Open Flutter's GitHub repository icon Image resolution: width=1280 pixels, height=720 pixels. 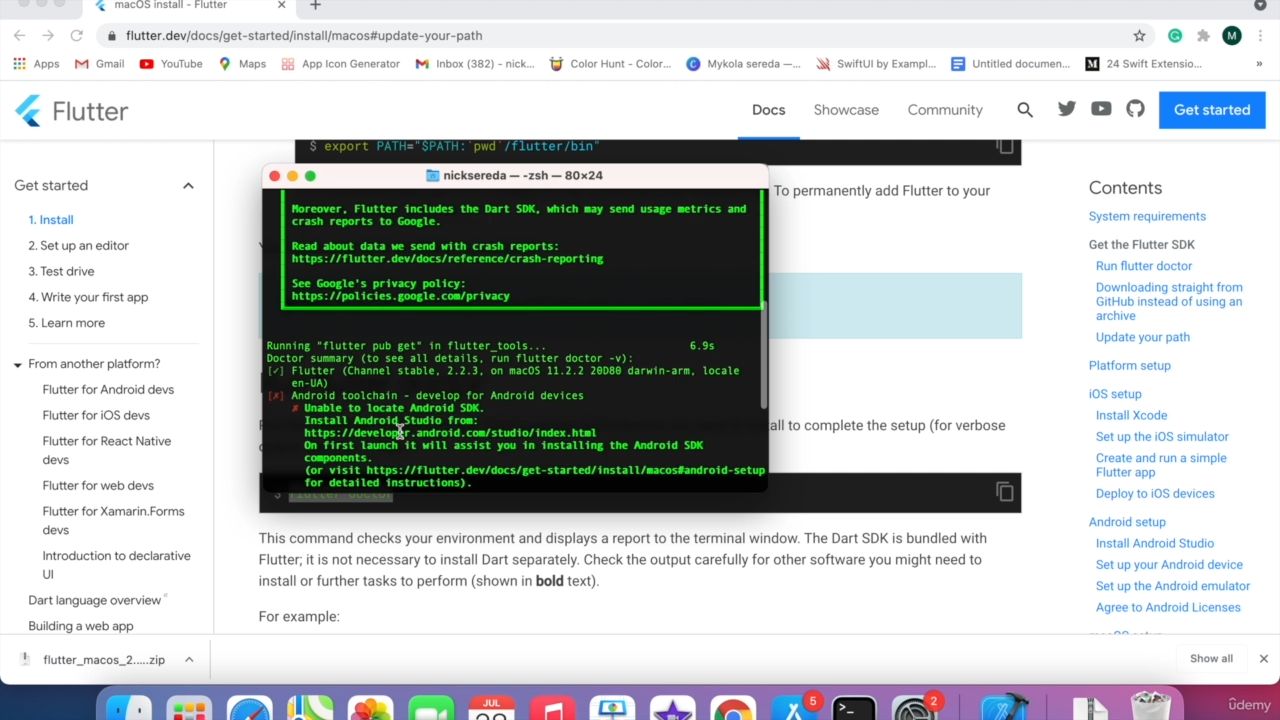coord(1135,109)
